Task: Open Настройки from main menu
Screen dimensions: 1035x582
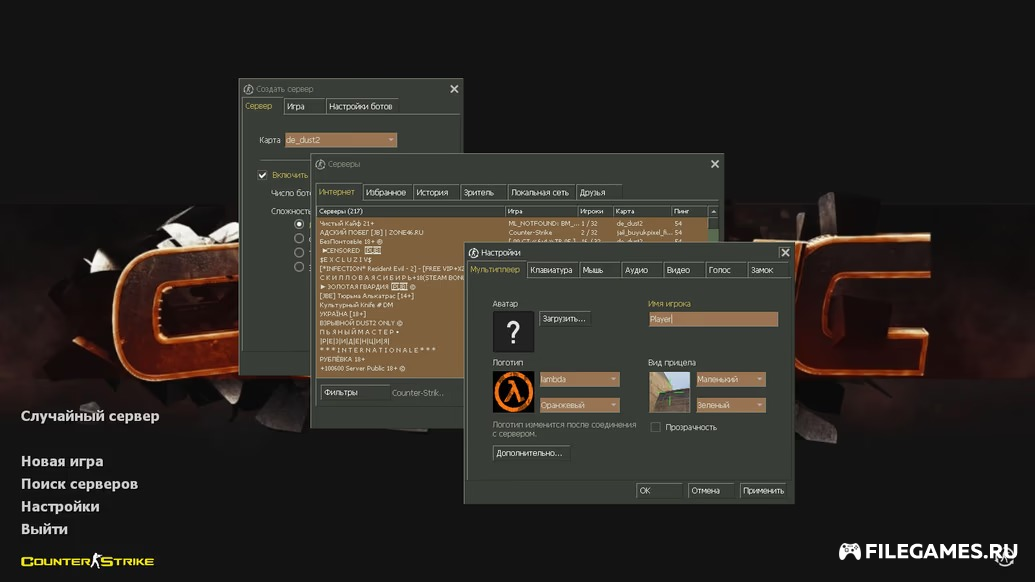Action: coord(60,506)
